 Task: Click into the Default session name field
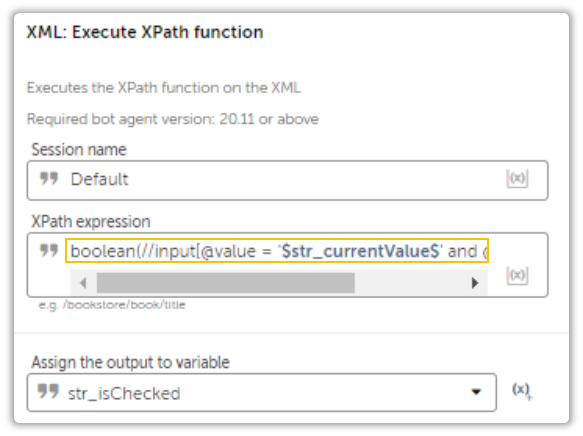click(287, 180)
